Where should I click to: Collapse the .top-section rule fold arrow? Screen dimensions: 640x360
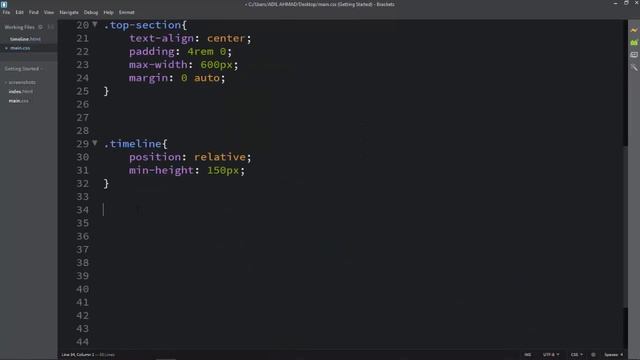[95, 24]
